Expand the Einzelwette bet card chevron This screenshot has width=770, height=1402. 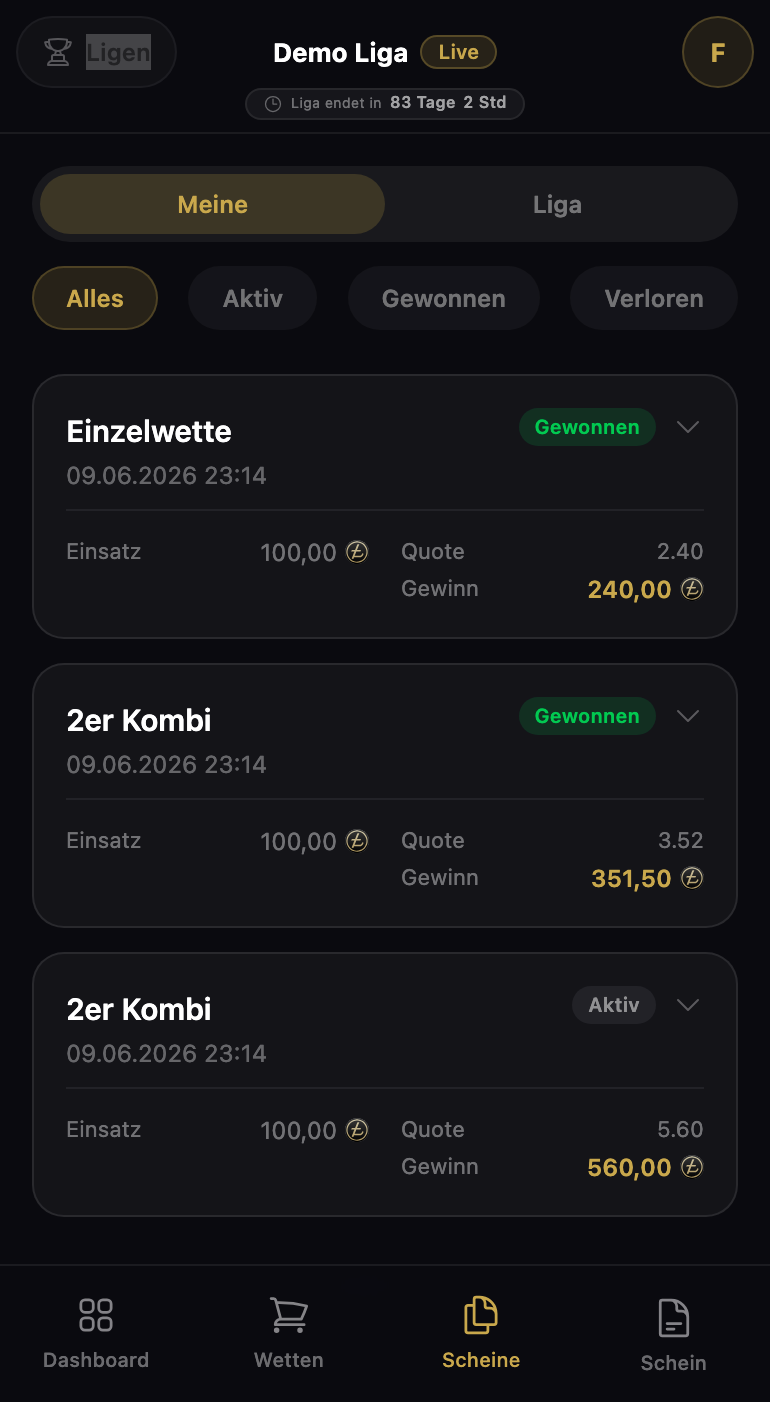click(x=688, y=427)
